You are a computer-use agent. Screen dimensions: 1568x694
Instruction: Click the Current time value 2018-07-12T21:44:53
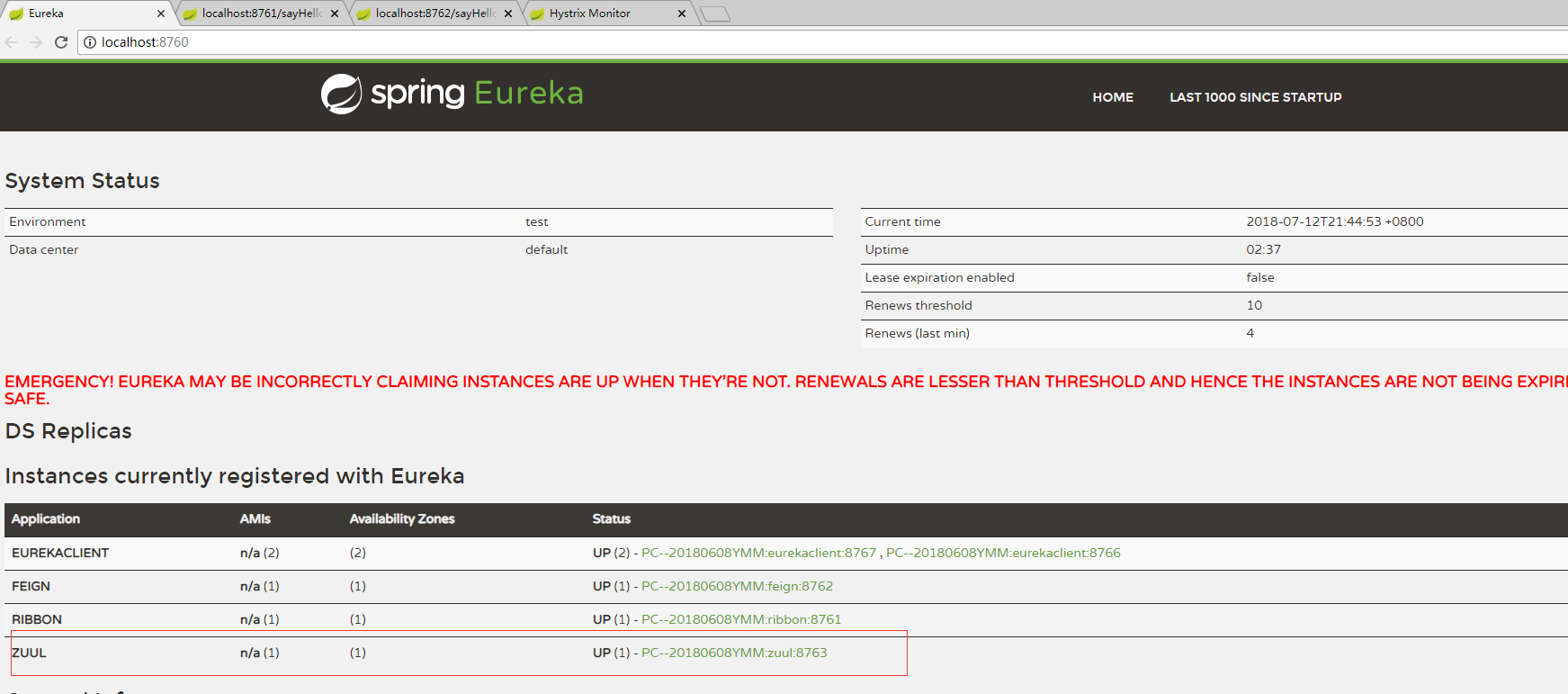click(x=1335, y=221)
